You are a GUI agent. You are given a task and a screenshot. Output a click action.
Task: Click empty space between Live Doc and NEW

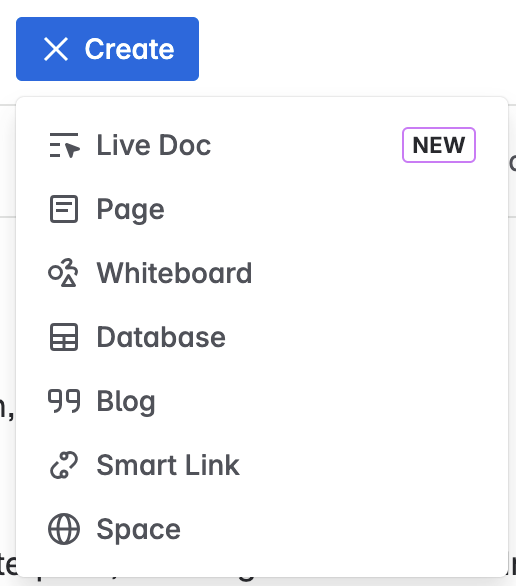(x=306, y=145)
